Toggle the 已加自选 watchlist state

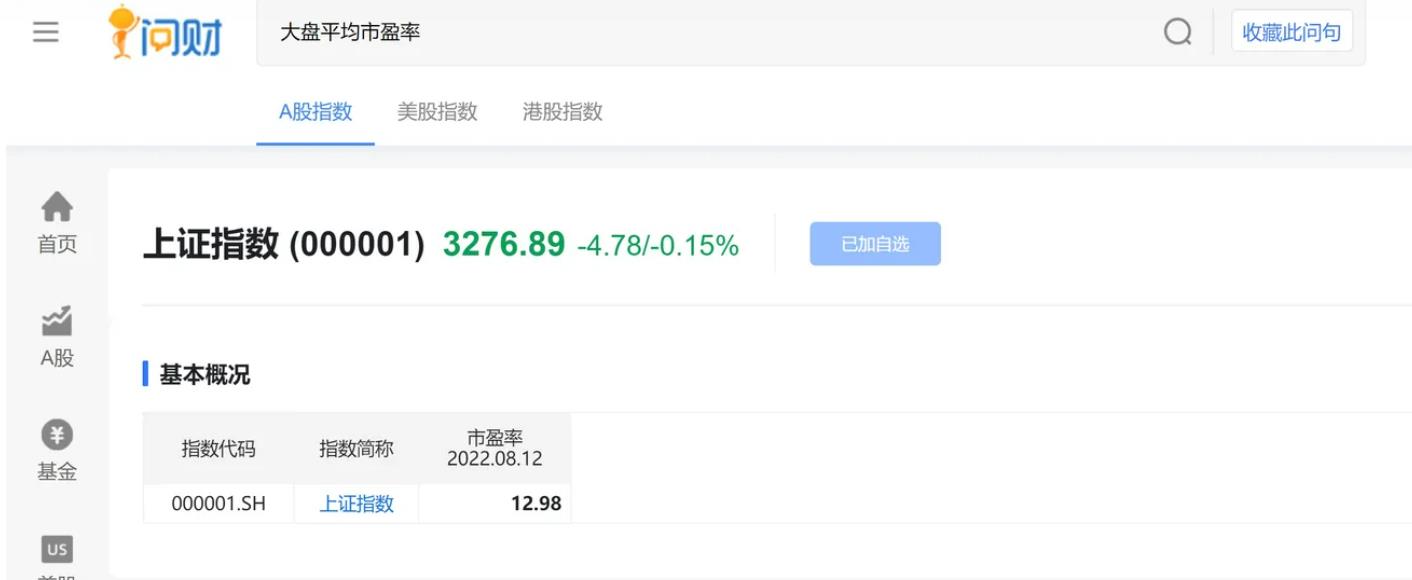[x=875, y=243]
